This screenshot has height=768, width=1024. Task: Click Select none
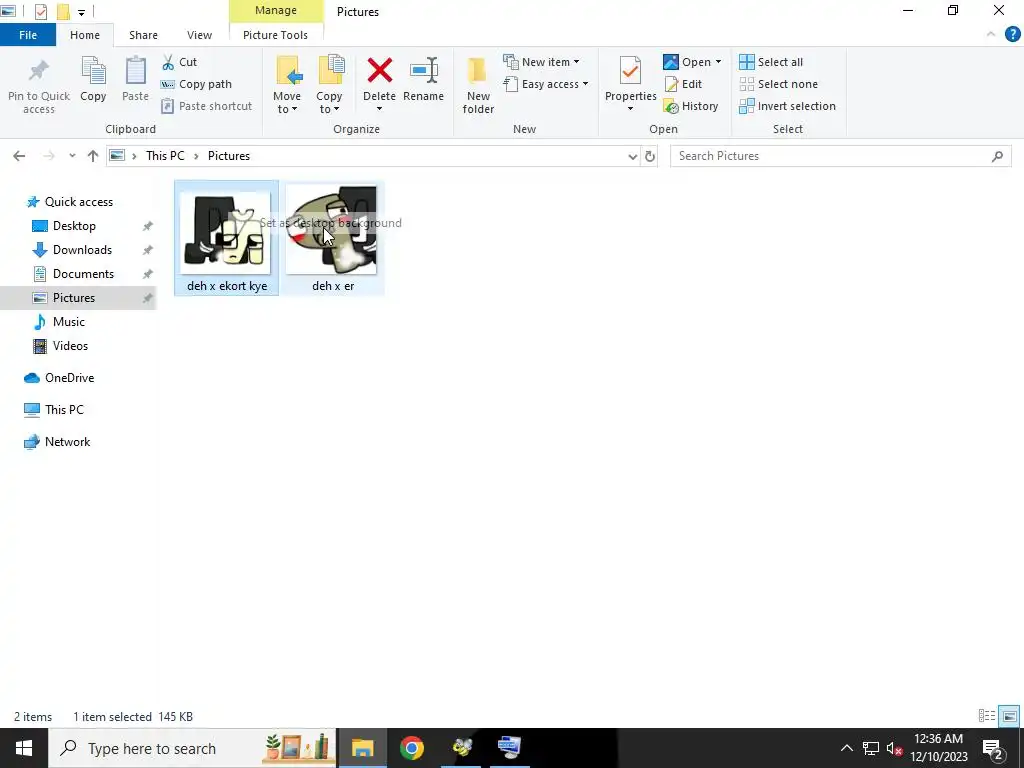(778, 84)
